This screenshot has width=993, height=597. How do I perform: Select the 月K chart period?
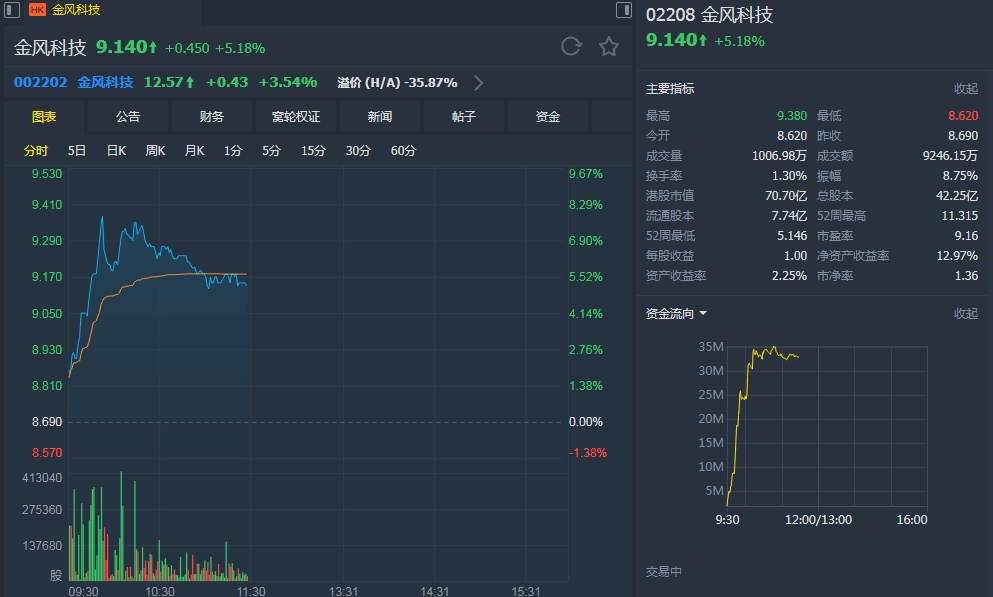(194, 151)
